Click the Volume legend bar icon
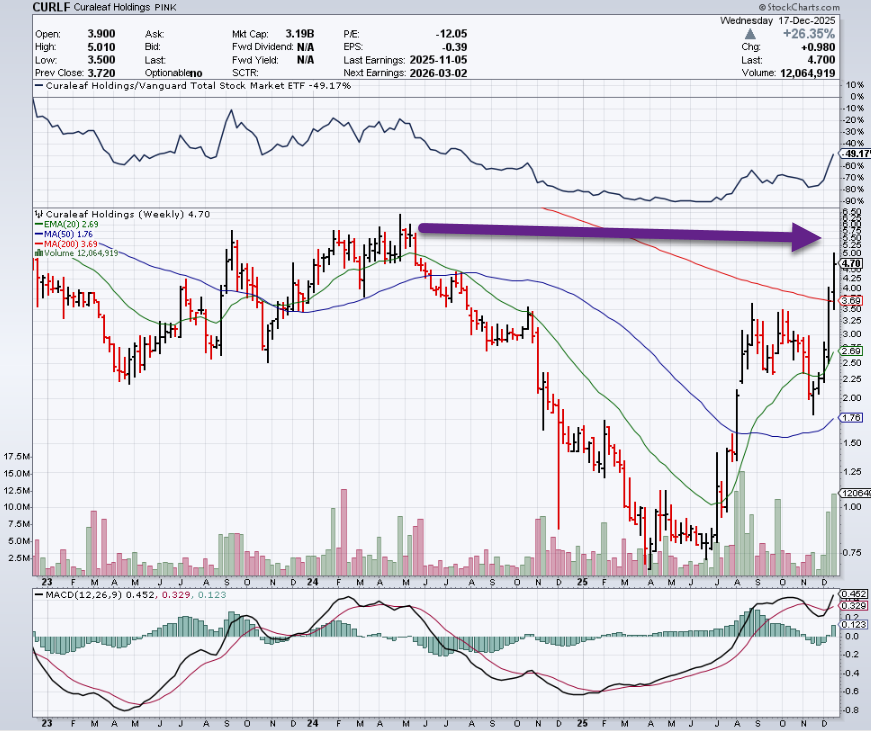This screenshot has width=871, height=731. [37, 253]
